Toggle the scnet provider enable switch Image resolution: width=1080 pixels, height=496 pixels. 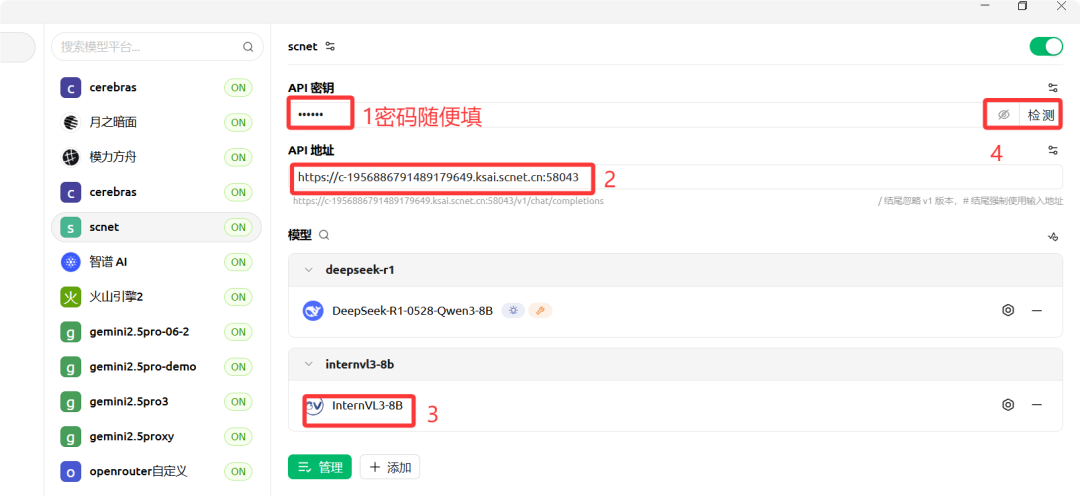tap(1046, 46)
